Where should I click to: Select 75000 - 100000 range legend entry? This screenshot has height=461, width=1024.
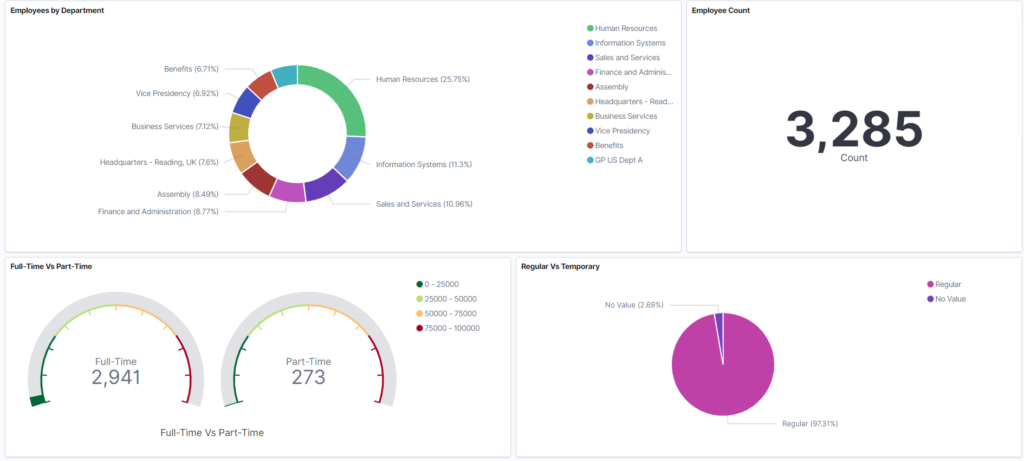452,328
